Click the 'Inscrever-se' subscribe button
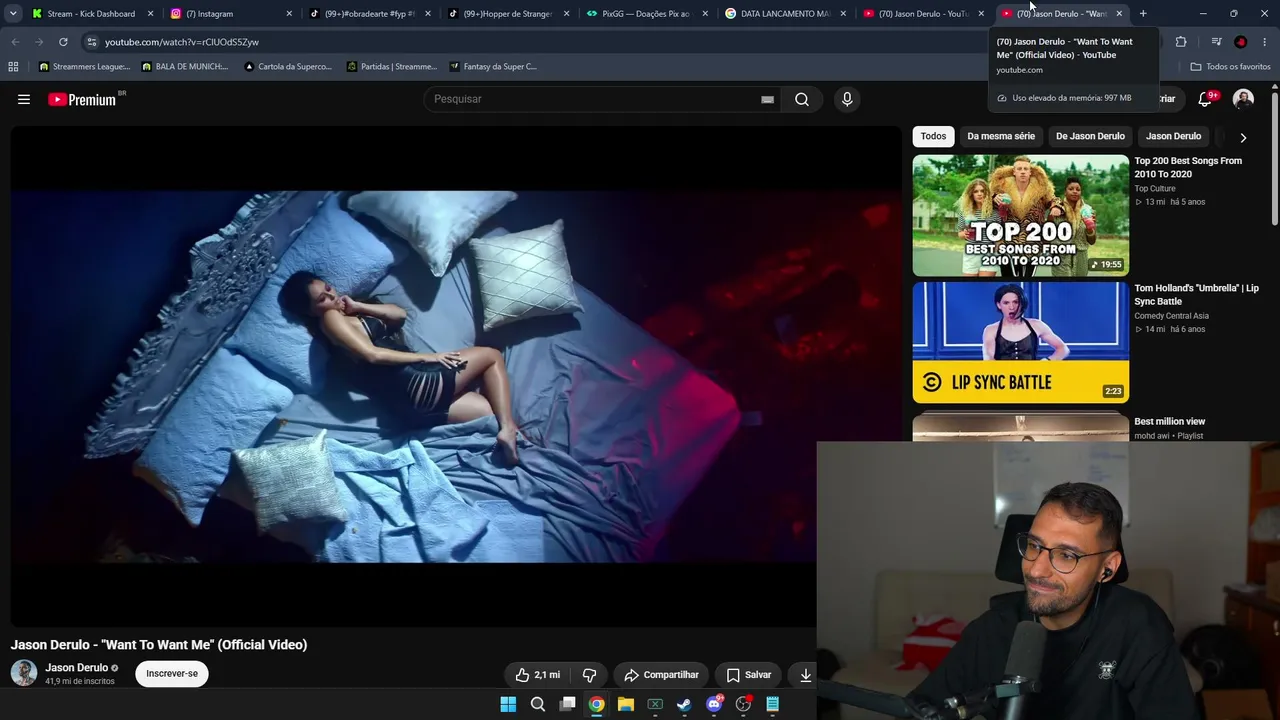1280x720 pixels. 172,674
